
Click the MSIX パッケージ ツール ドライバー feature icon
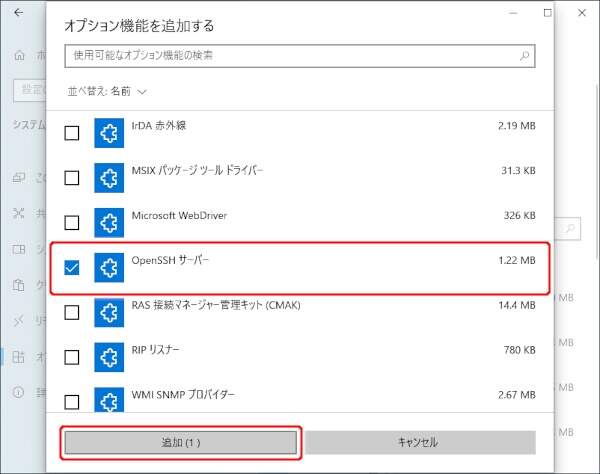pyautogui.click(x=109, y=178)
